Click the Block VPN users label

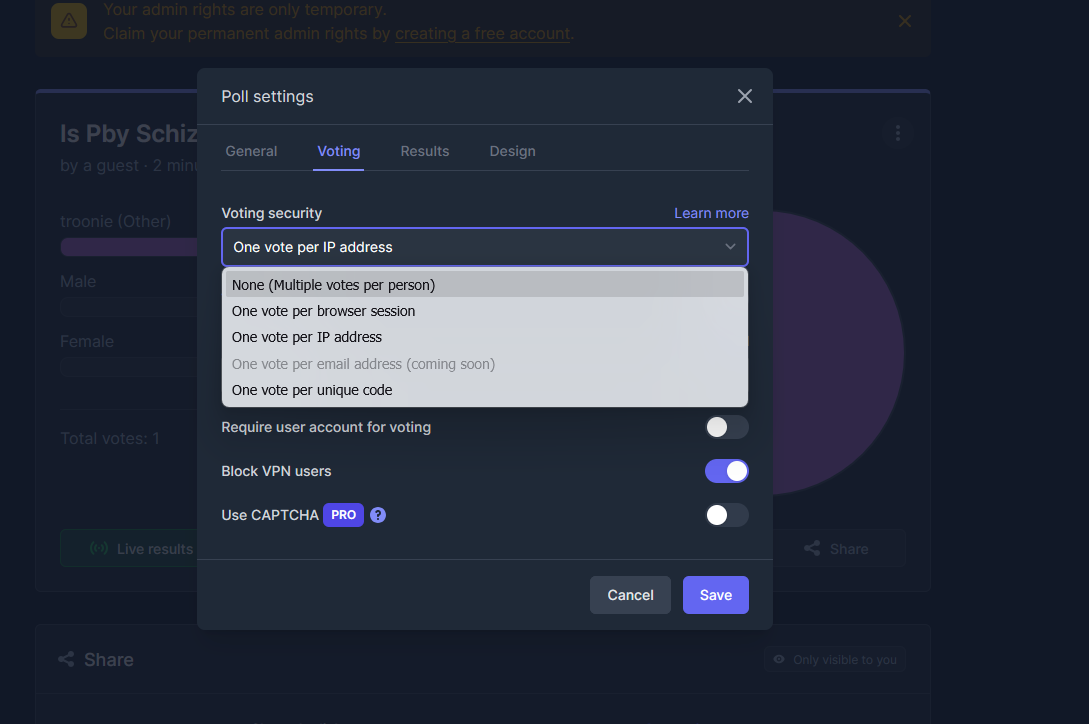[276, 471]
